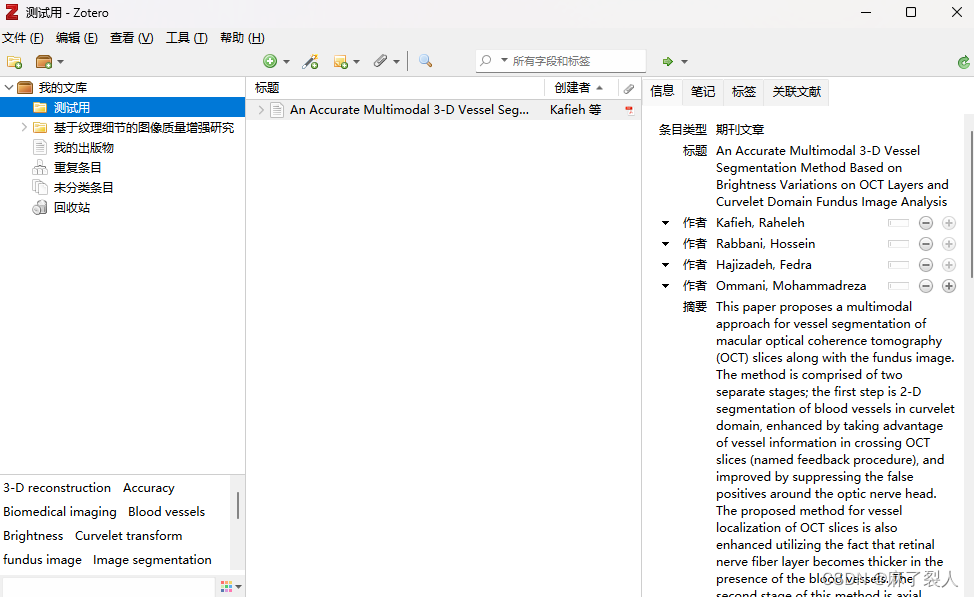Open creator type dropdown for Hajizadeh, Fedra
This screenshot has width=974, height=597.
pos(665,265)
